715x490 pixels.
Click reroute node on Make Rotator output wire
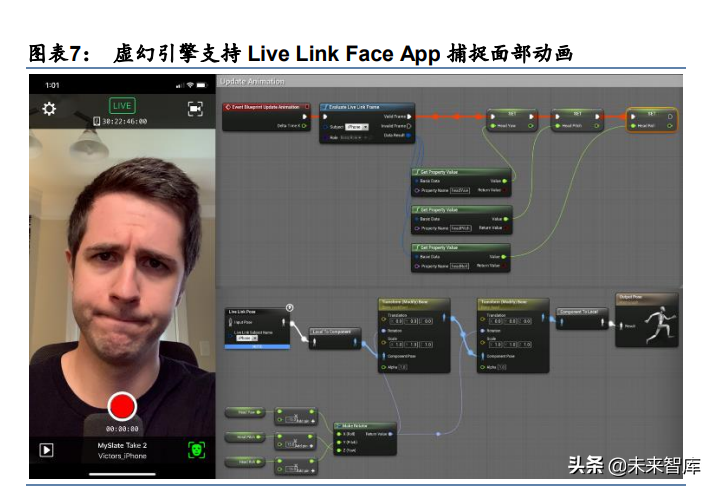pyautogui.click(x=438, y=434)
